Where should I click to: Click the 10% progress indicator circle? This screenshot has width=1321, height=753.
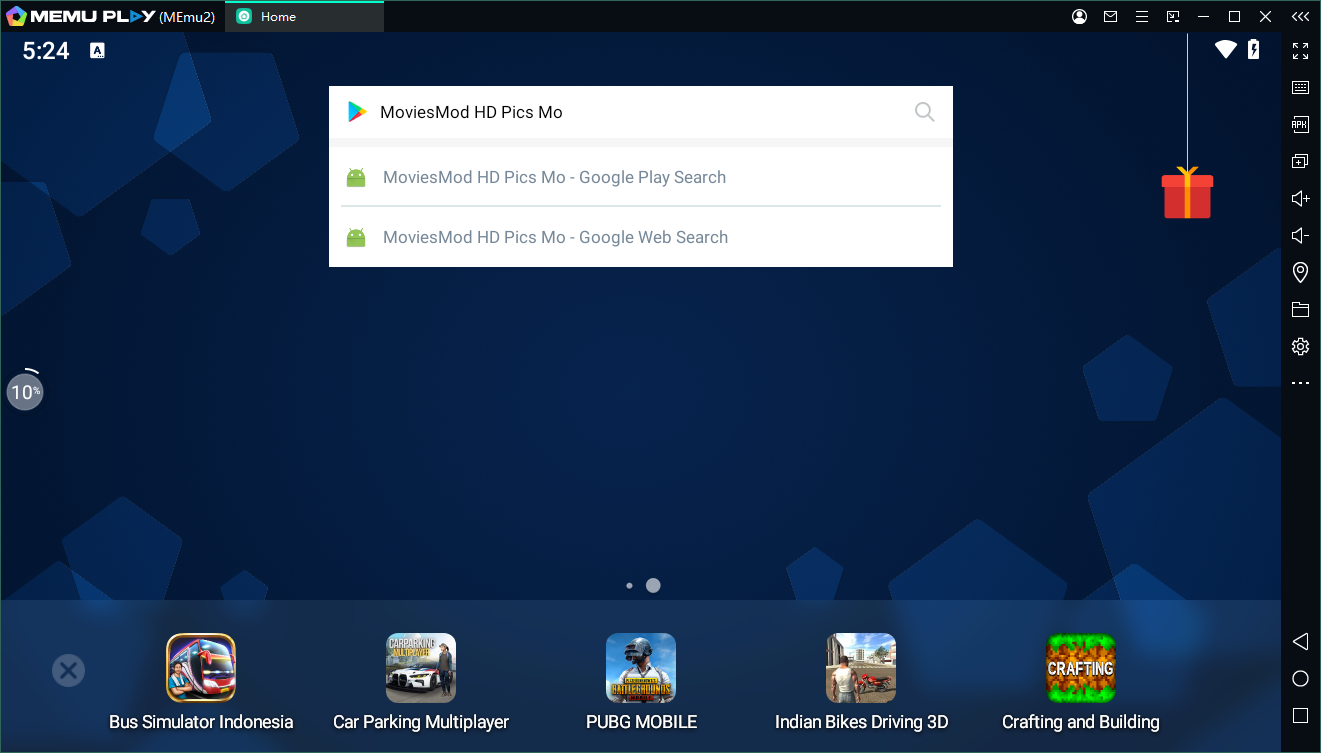[25, 391]
